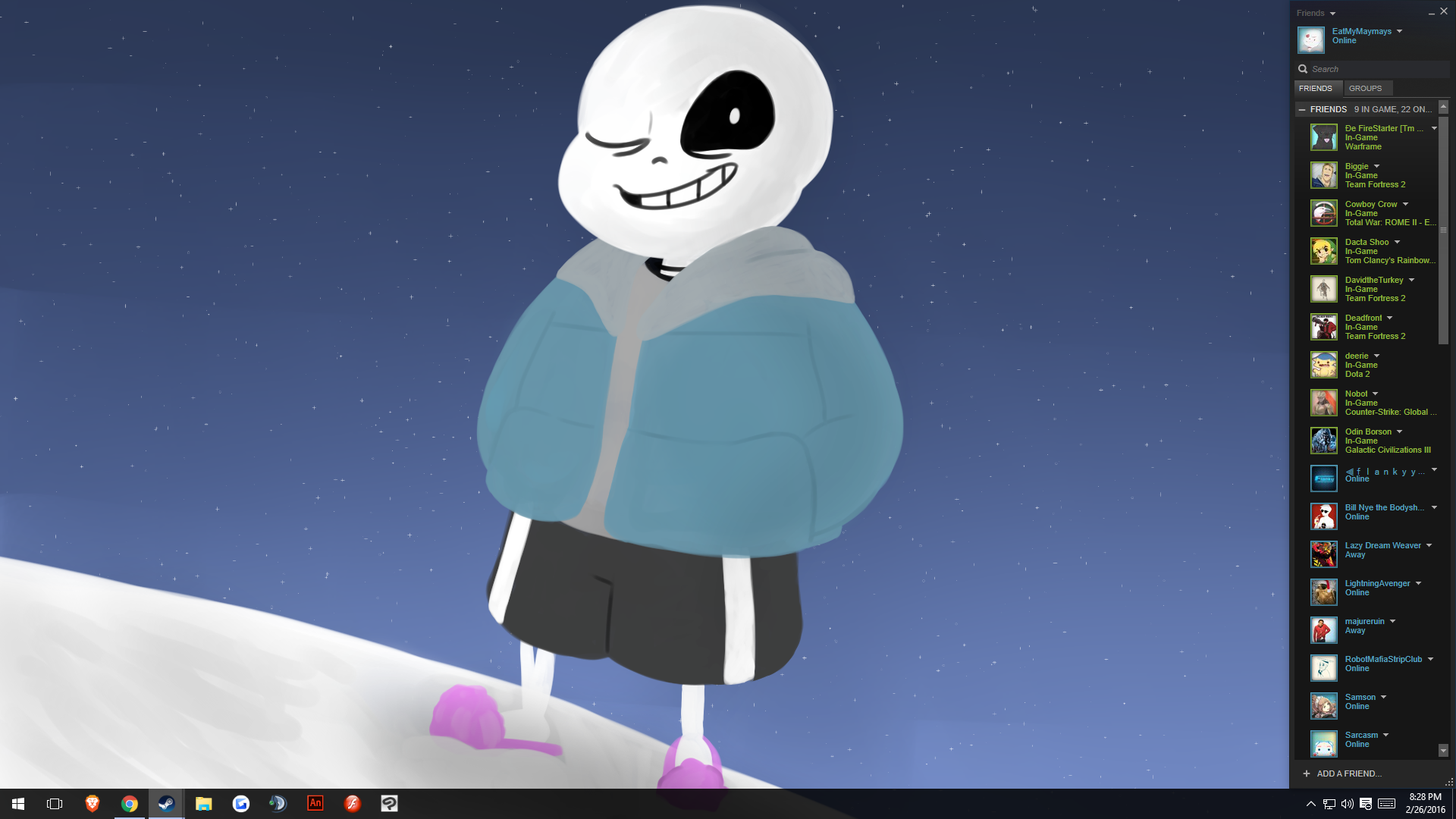Open Dacta Shoo's avatar
The height and width of the screenshot is (819, 1456).
click(x=1324, y=251)
